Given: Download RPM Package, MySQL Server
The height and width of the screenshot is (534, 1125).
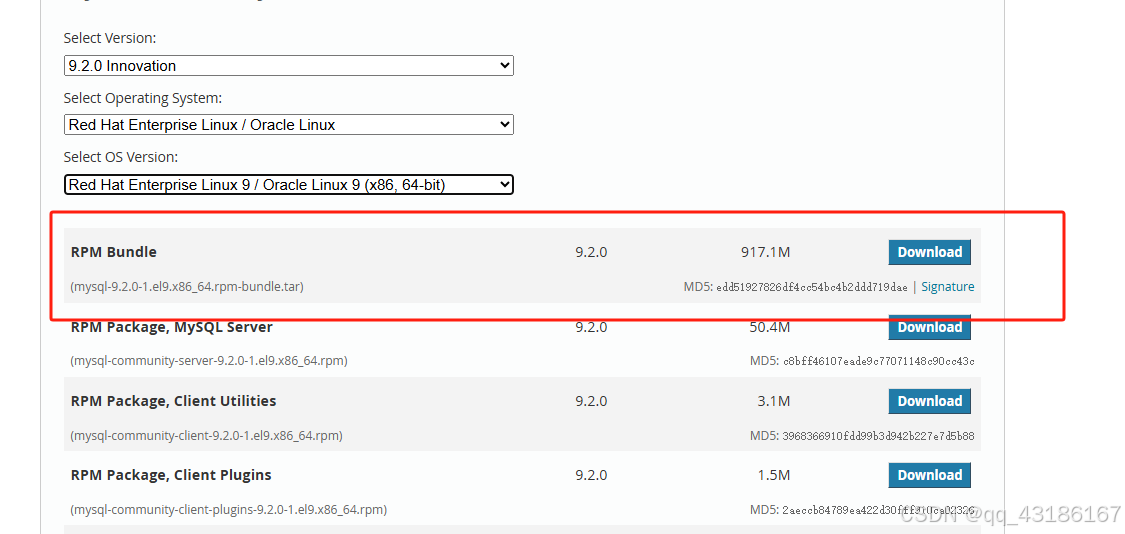Looking at the screenshot, I should pyautogui.click(x=929, y=327).
